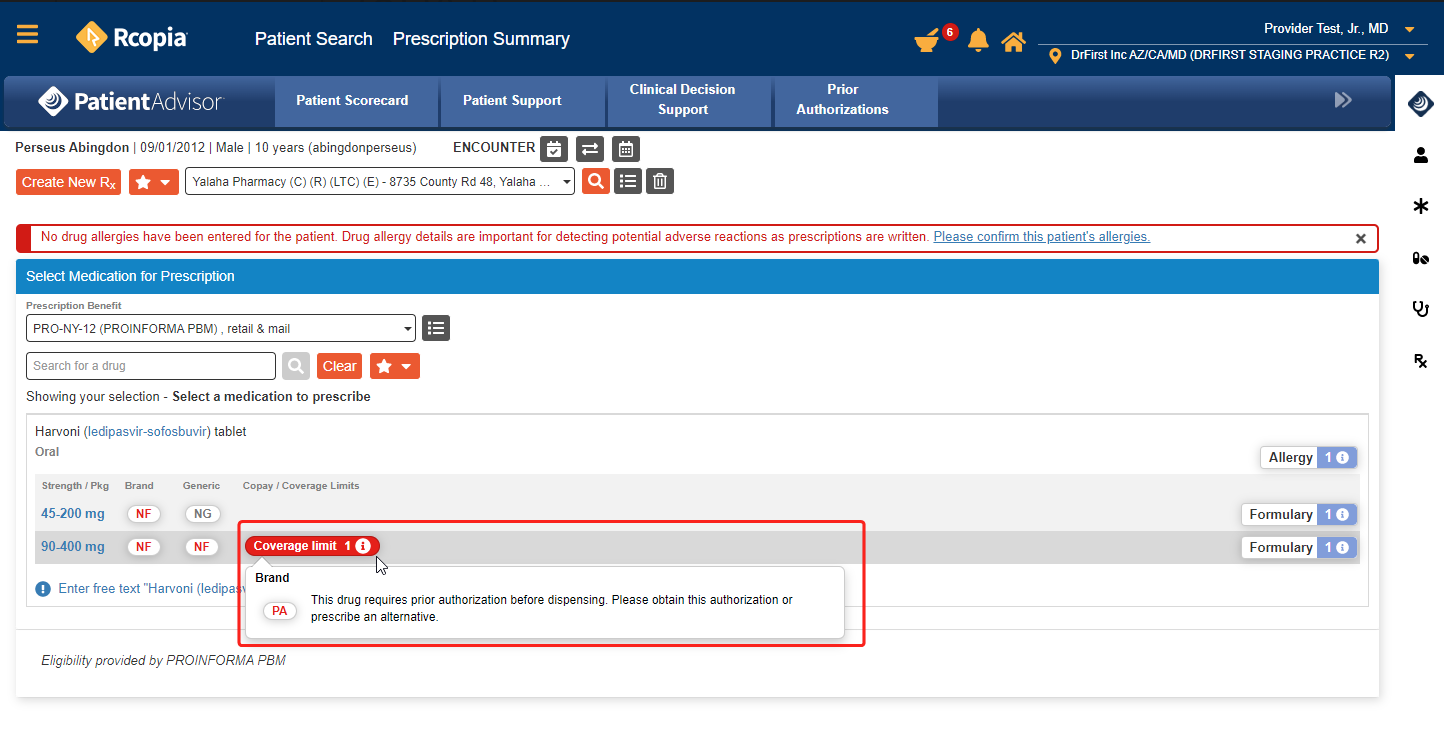Go to Prescription Summary
This screenshot has width=1444, height=741.
point(481,39)
